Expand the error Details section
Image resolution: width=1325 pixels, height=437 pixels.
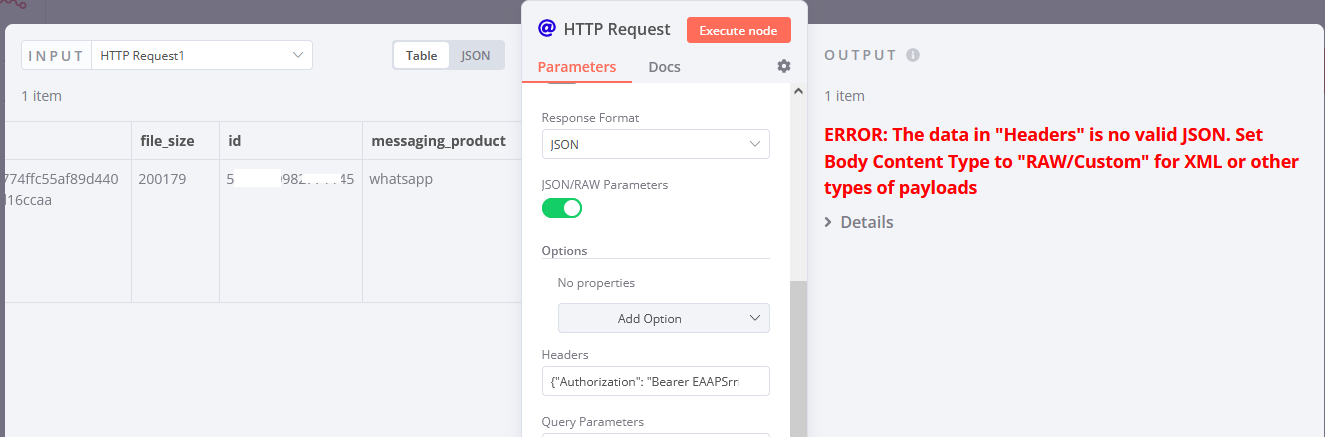point(858,222)
